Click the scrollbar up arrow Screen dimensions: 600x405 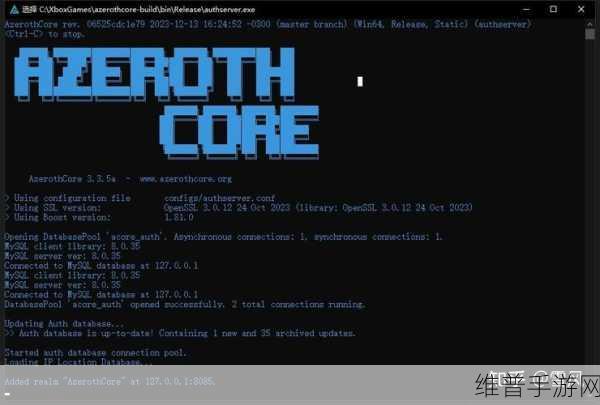point(590,24)
